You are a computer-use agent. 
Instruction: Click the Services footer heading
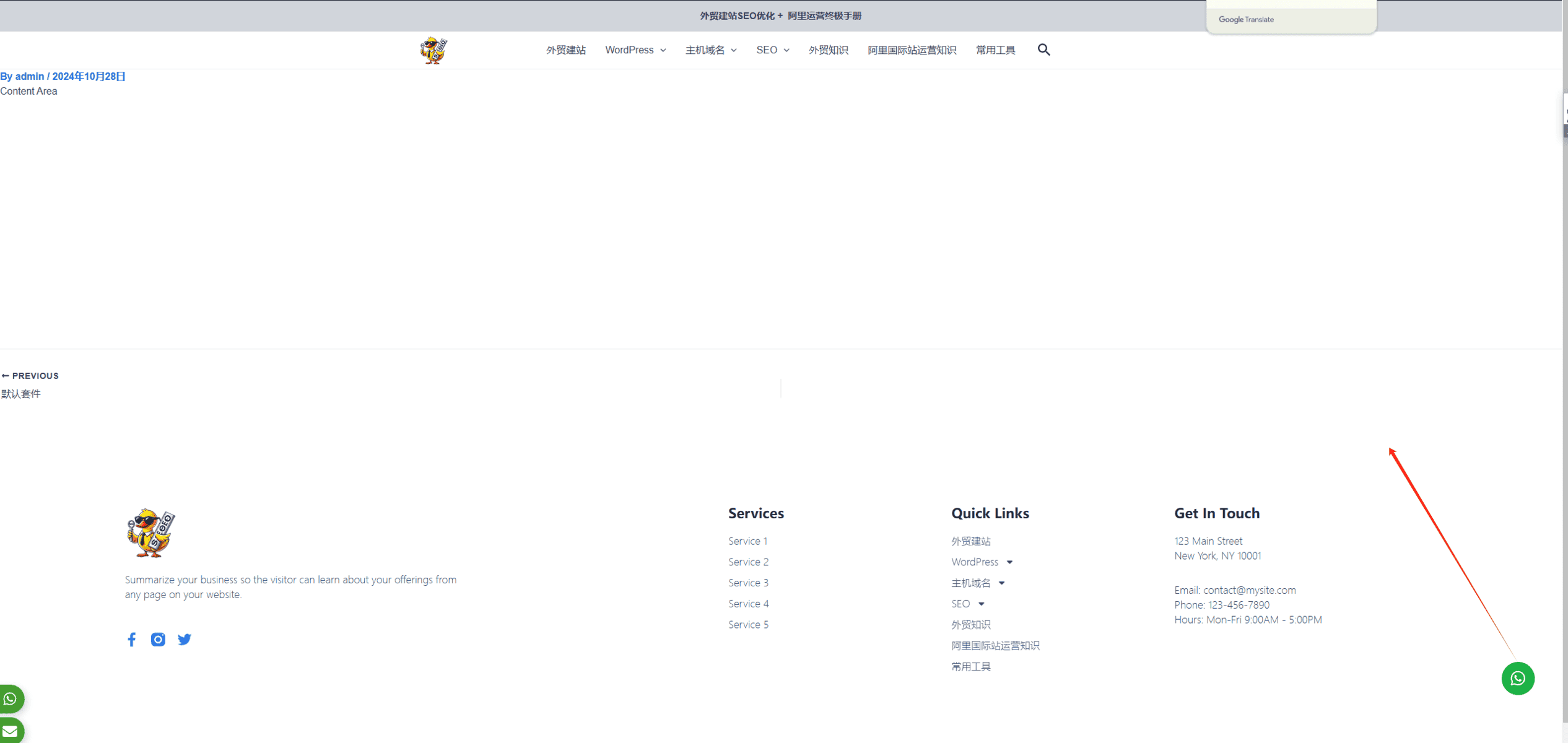[x=756, y=513]
